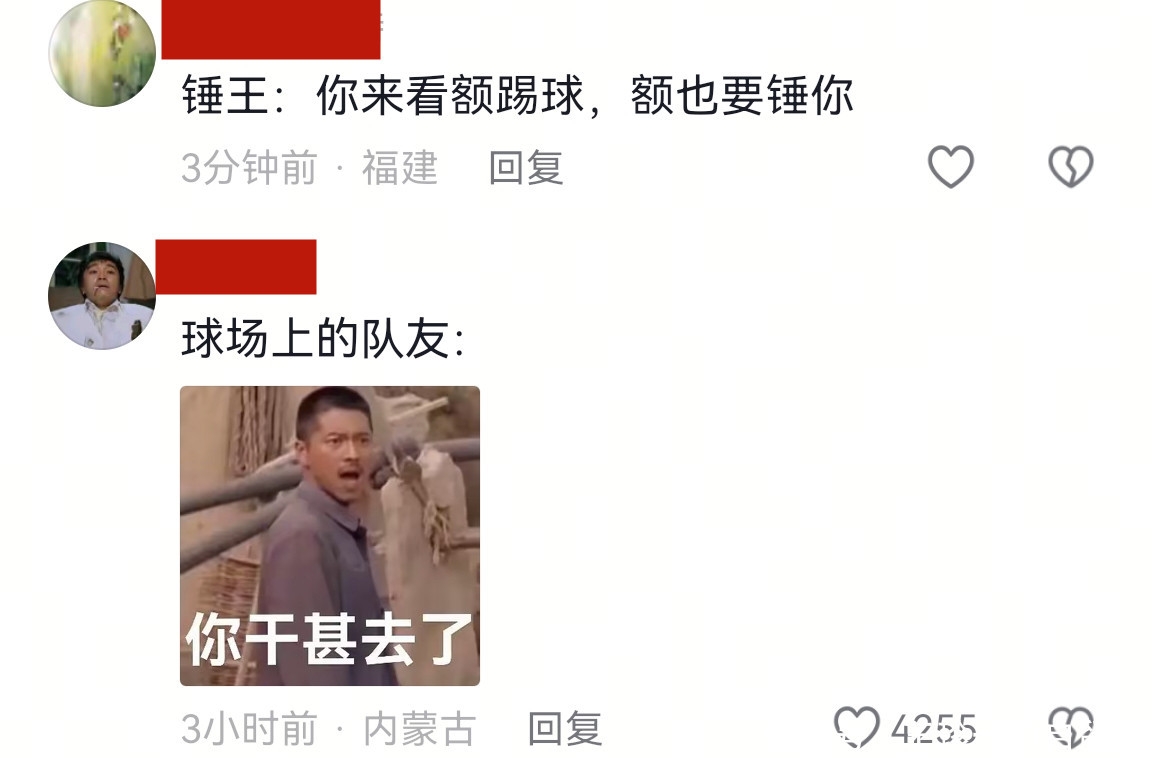Image resolution: width=1152 pixels, height=758 pixels.
Task: Click the 福建 location label
Action: [400, 167]
